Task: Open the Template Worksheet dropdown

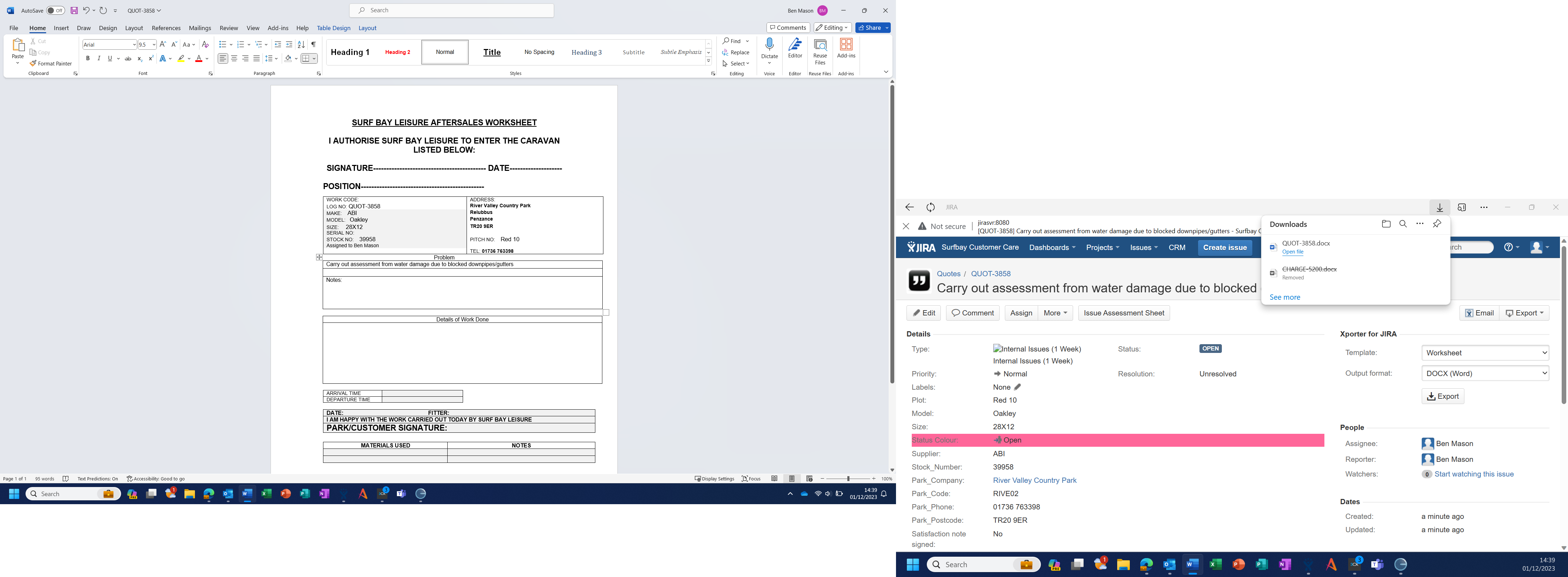Action: click(x=1485, y=353)
